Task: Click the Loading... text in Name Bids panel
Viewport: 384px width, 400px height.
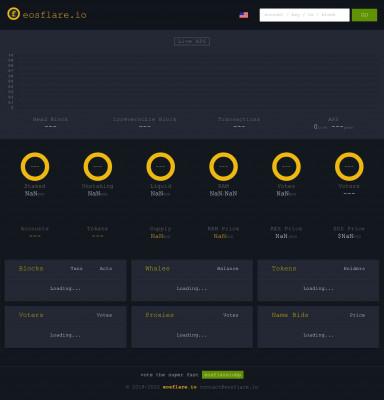Action: click(318, 335)
